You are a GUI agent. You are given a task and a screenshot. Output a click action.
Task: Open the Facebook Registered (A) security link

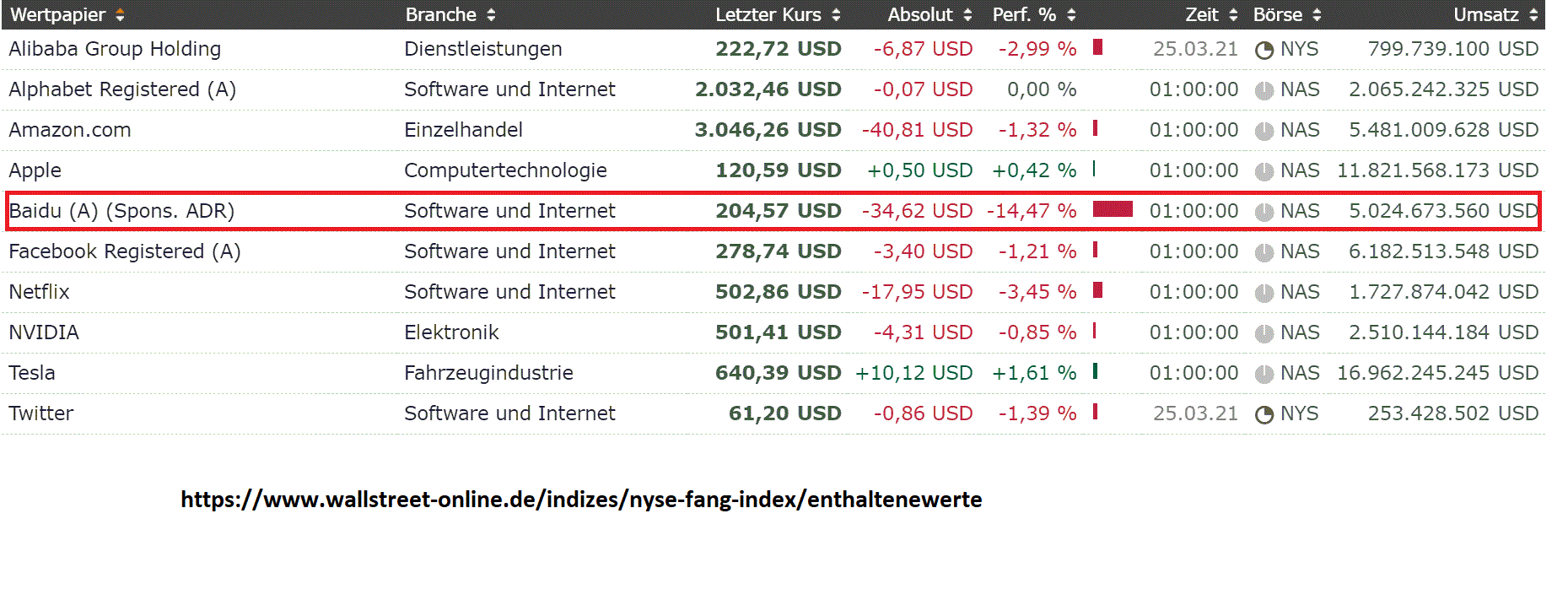tap(125, 251)
